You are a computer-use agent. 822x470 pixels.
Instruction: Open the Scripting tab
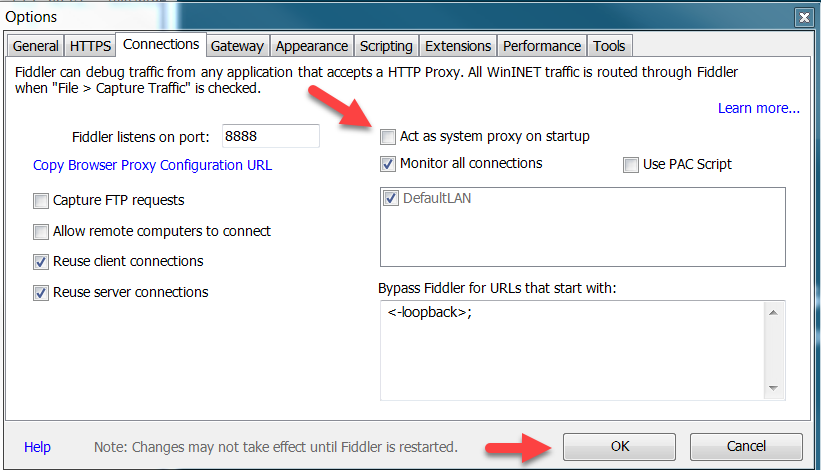(386, 46)
